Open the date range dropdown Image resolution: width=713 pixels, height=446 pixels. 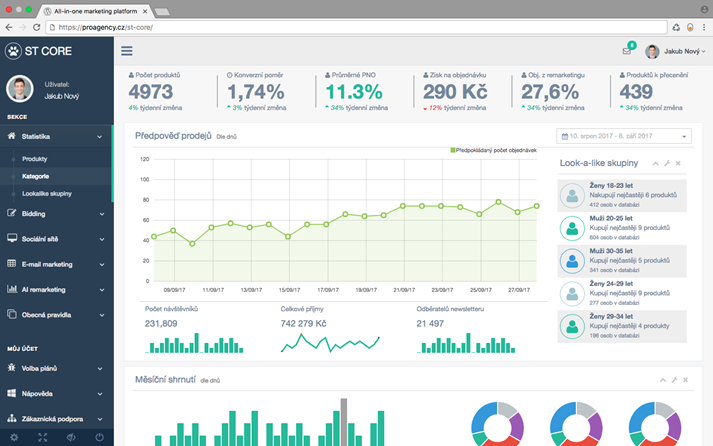point(623,136)
